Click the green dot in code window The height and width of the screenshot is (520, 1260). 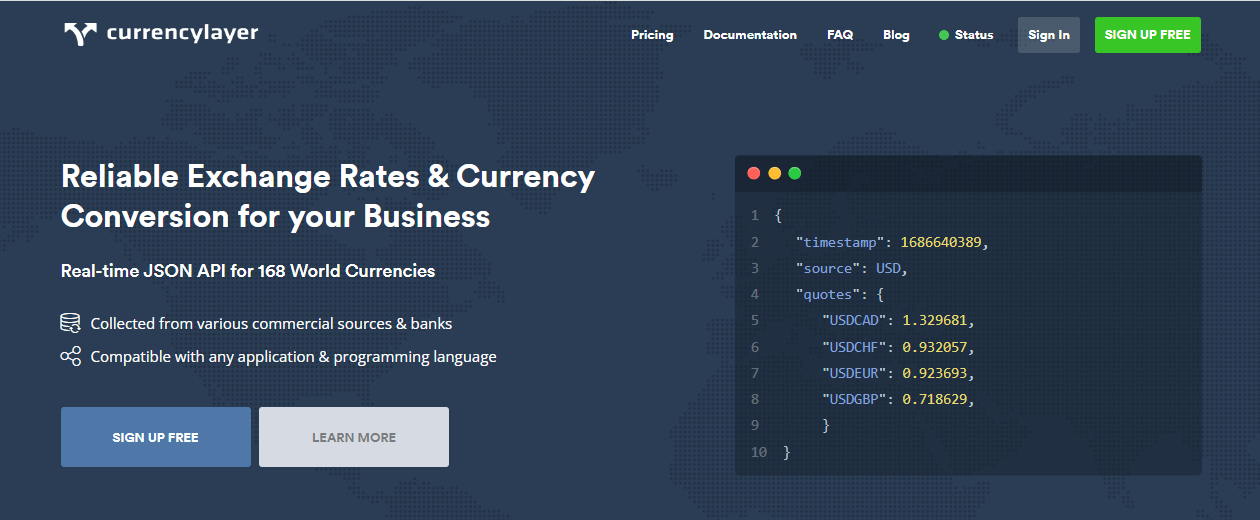pos(794,173)
